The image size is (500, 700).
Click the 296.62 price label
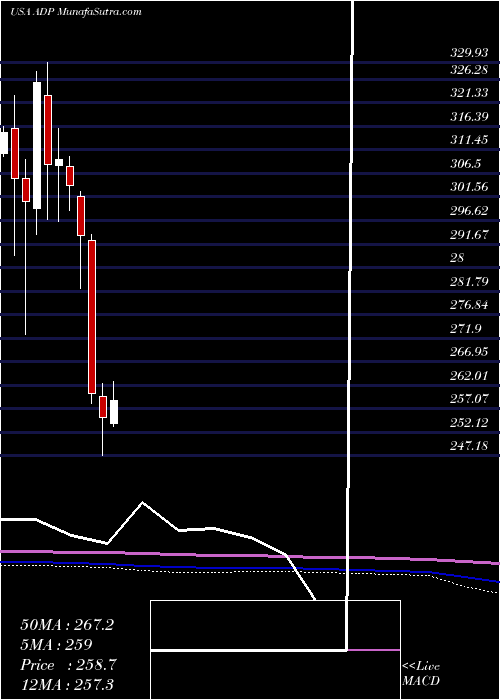click(469, 211)
